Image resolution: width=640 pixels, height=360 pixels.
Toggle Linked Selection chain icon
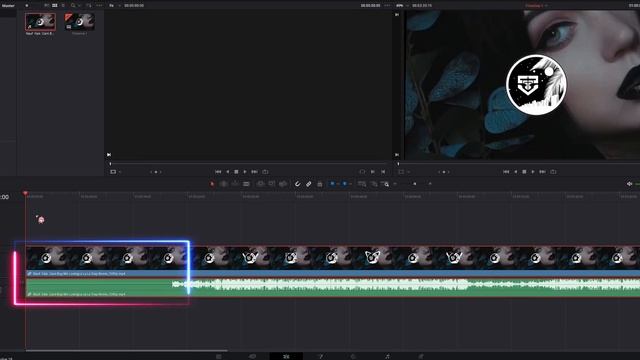coord(309,184)
